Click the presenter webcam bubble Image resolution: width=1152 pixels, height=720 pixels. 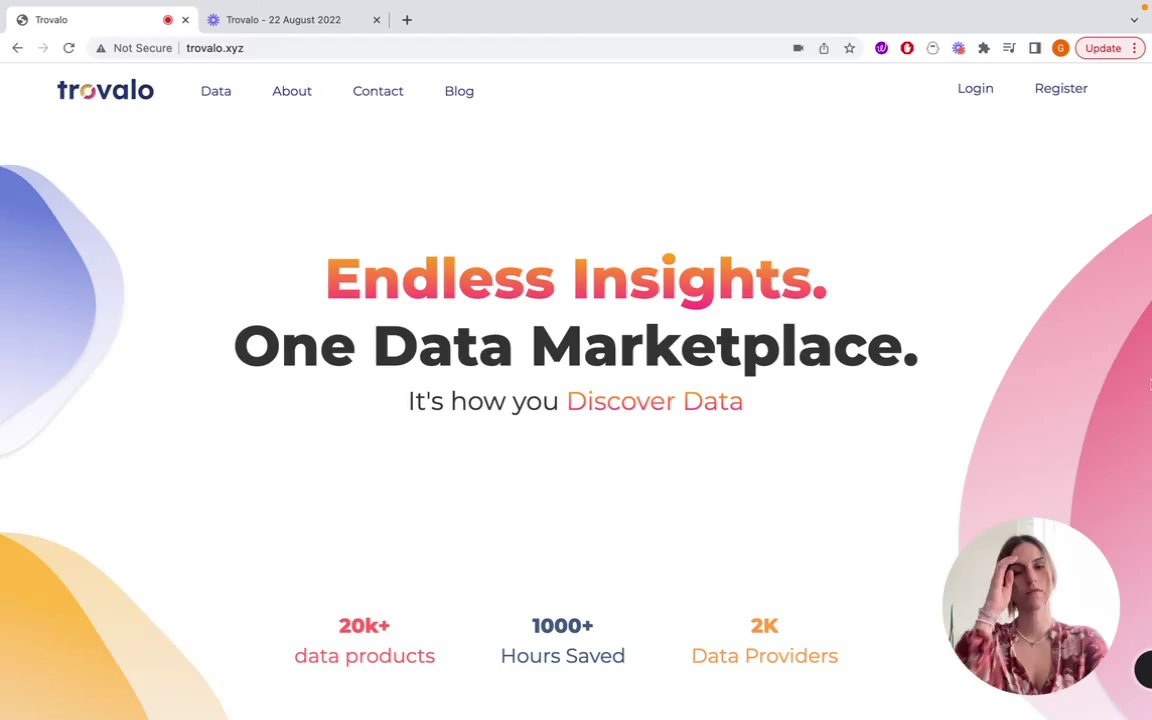tap(1031, 606)
